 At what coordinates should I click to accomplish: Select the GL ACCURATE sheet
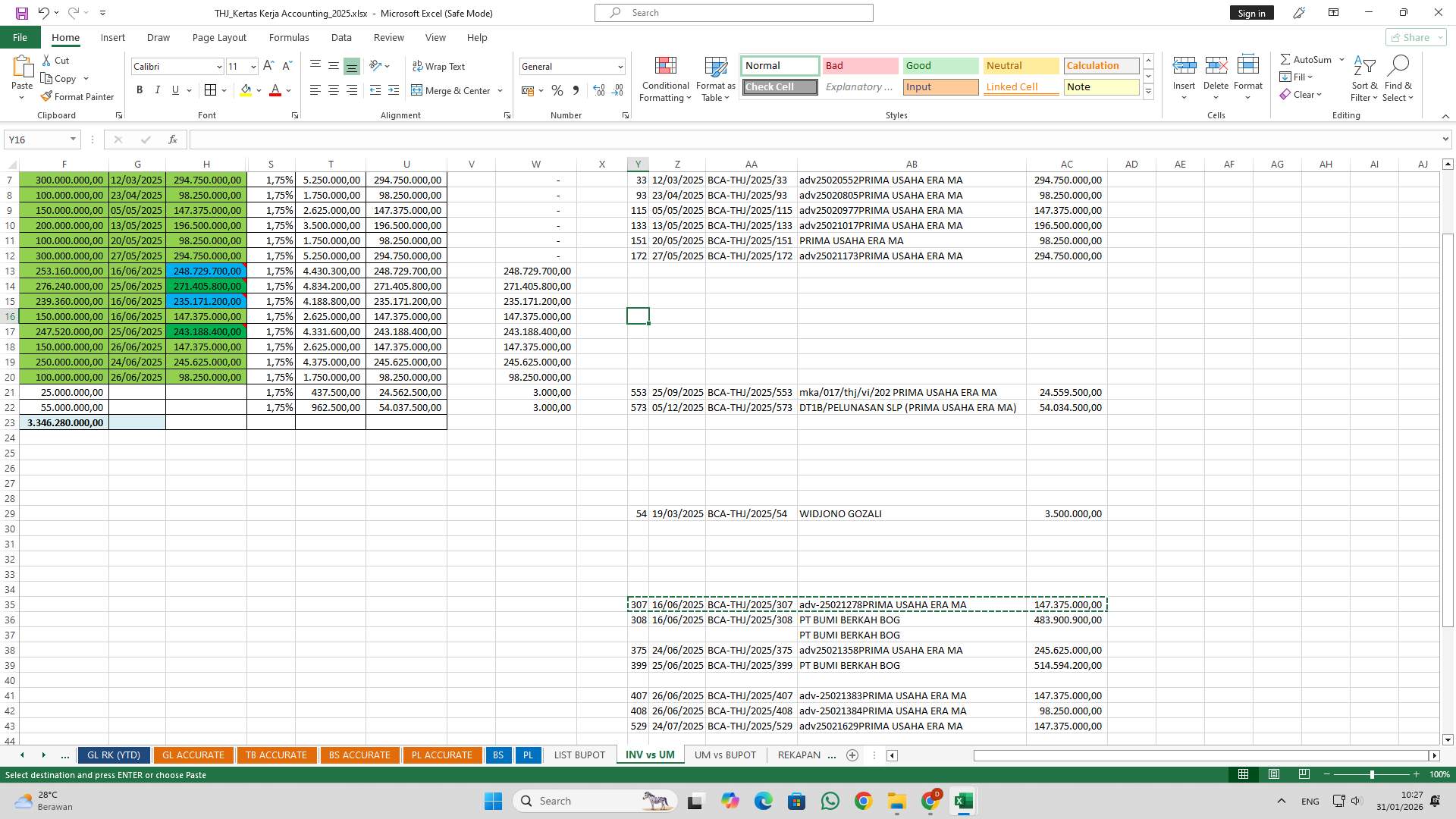coord(193,755)
